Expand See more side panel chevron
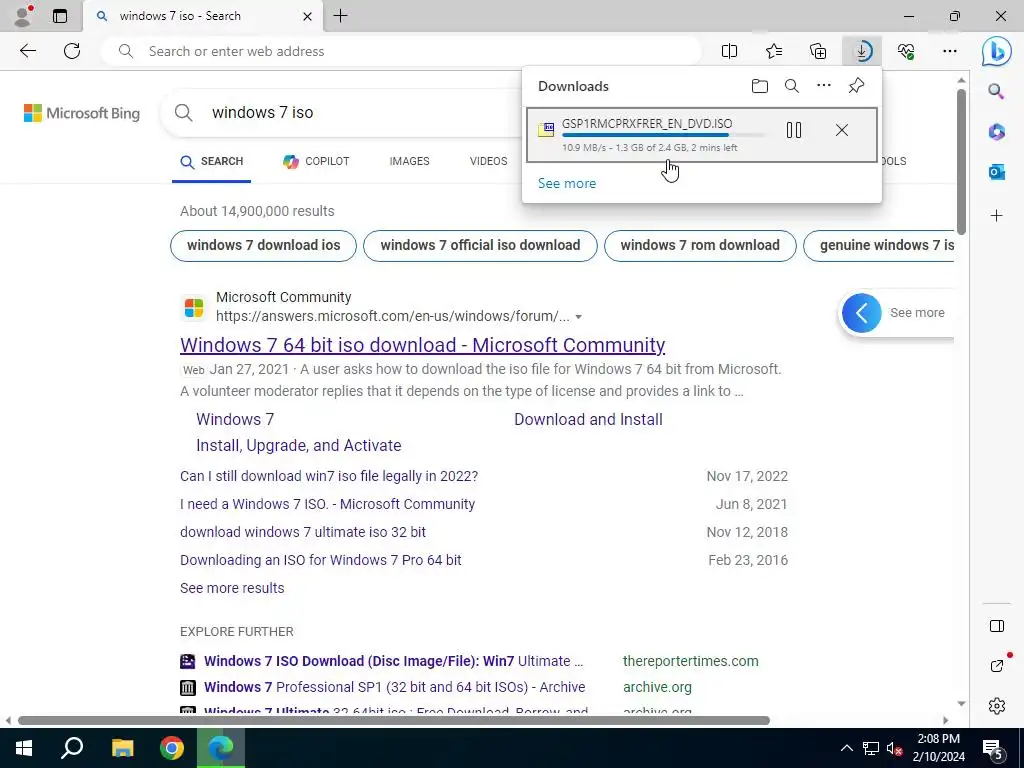The width and height of the screenshot is (1024, 768). point(861,313)
